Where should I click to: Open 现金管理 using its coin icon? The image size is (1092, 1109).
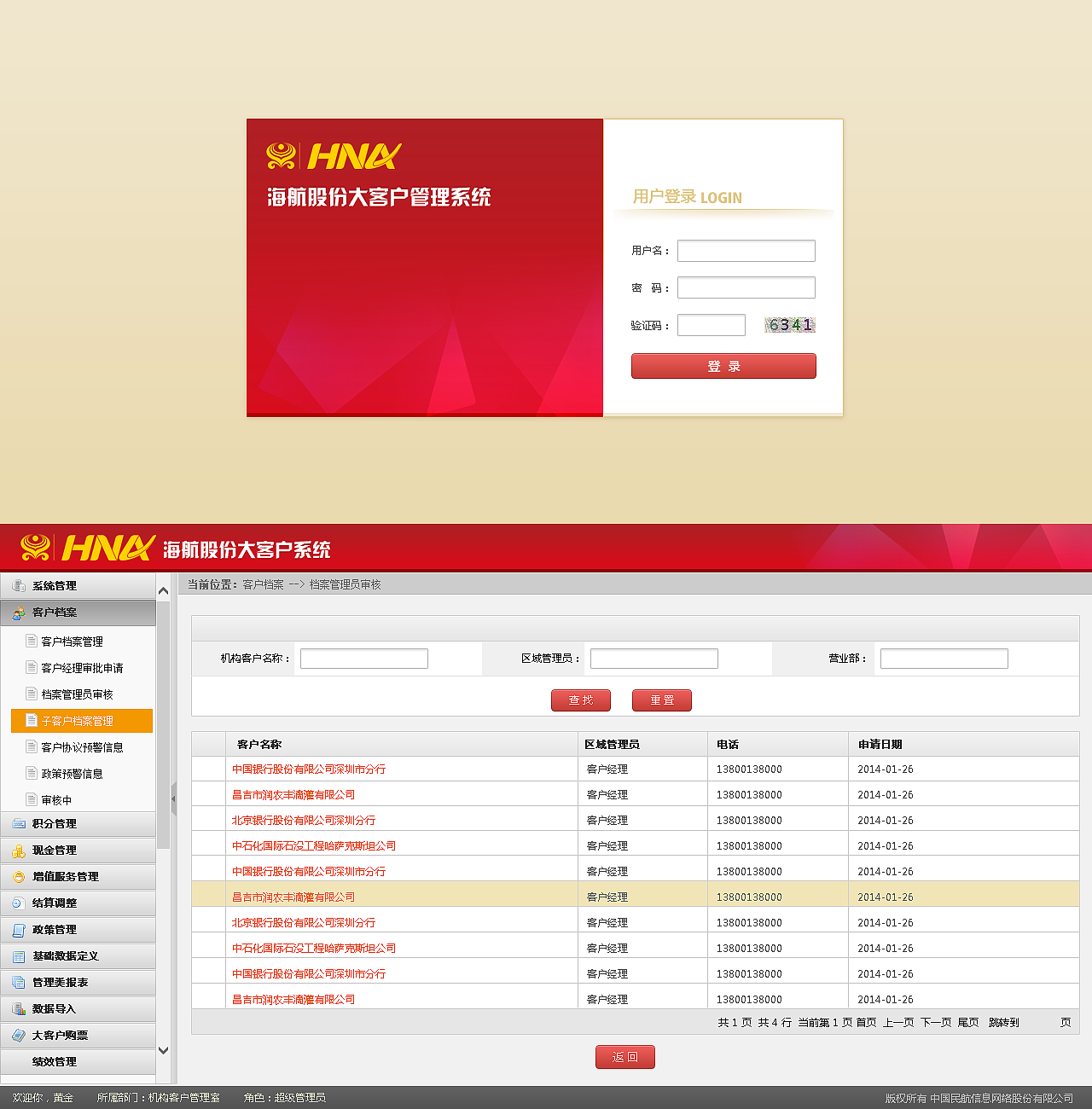19,851
